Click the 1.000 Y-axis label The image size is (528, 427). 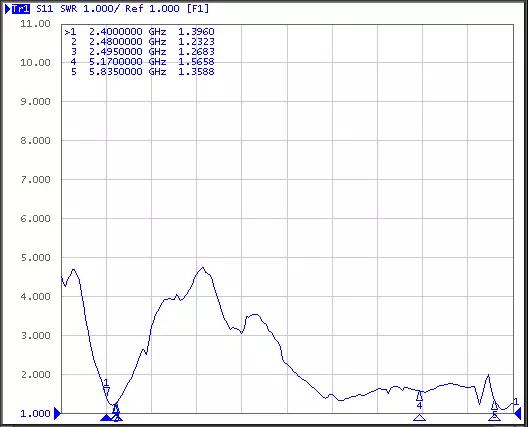[x=35, y=414]
